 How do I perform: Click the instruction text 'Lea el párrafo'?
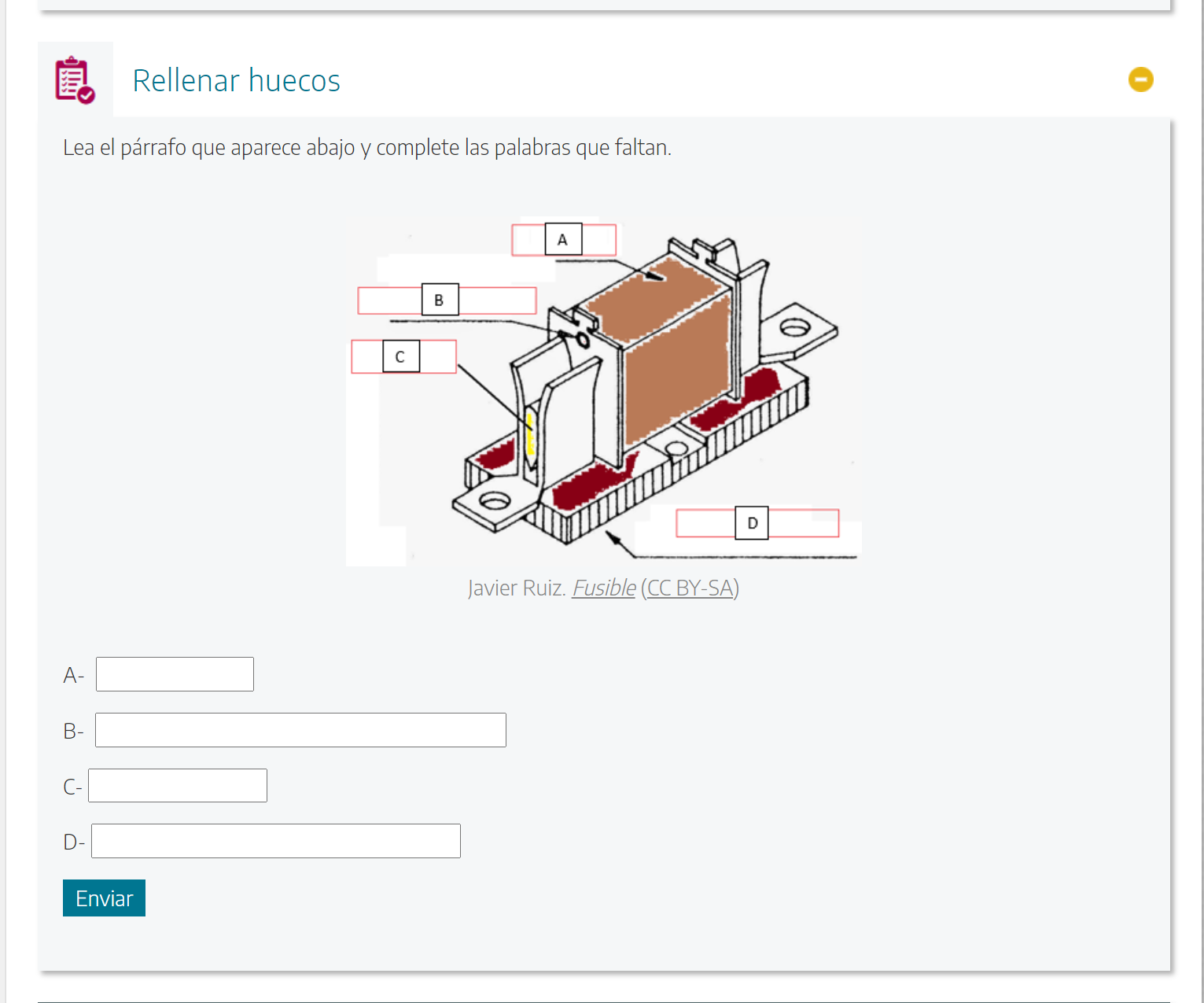pos(366,148)
